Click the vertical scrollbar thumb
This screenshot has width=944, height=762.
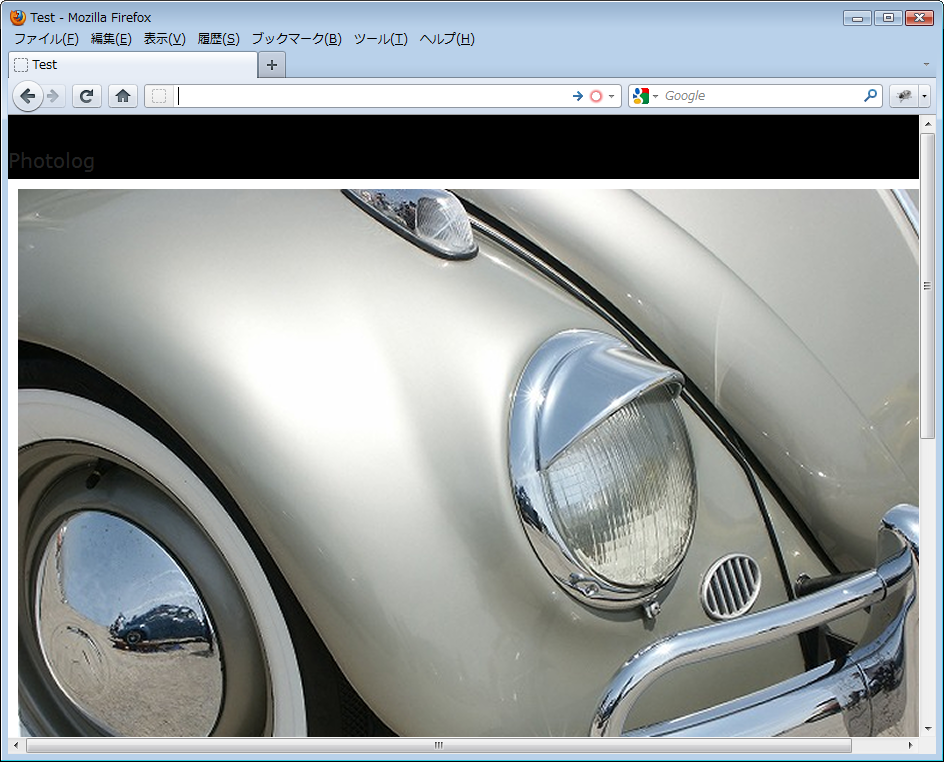[927, 285]
